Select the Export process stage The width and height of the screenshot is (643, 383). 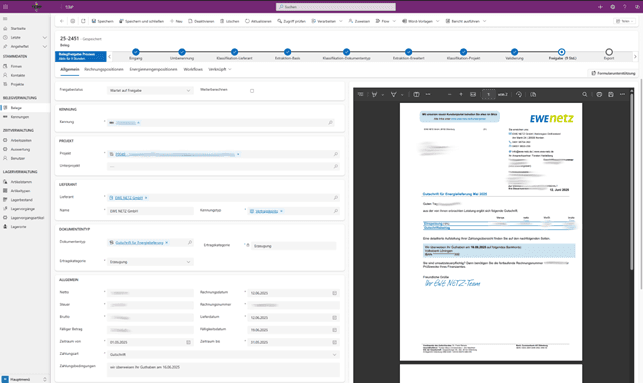pyautogui.click(x=609, y=52)
